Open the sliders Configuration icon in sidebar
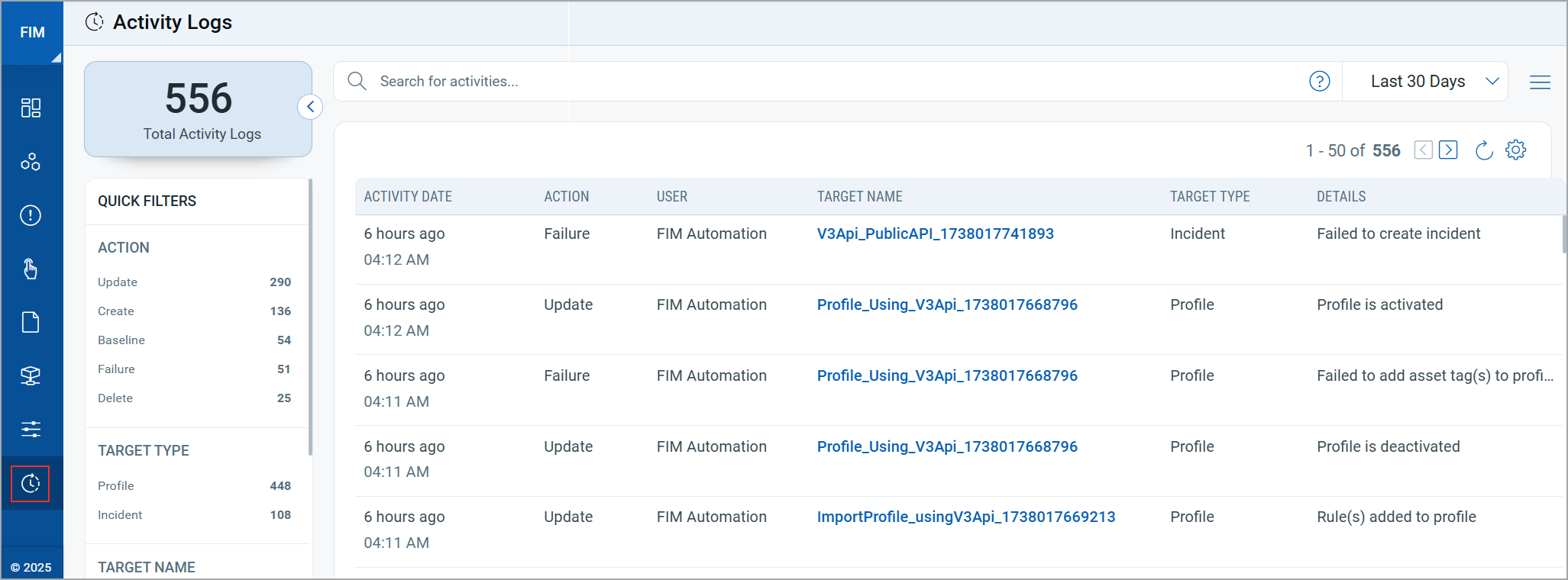 point(31,429)
